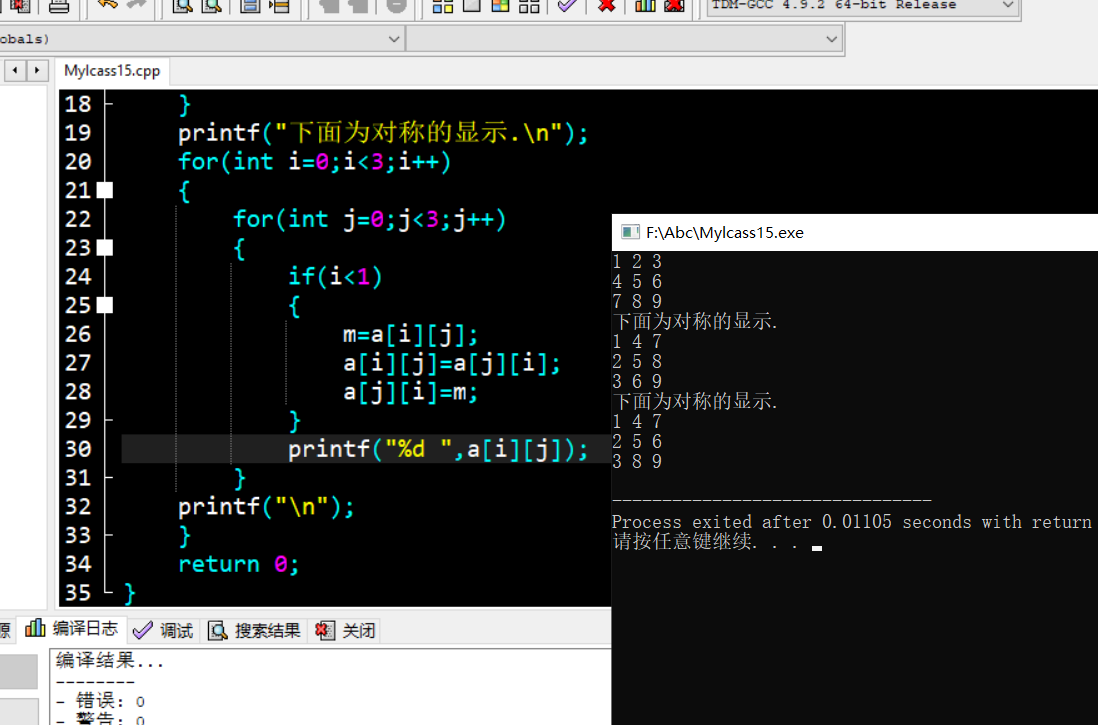1098x725 pixels.
Task: Collapse the code fold at line 25
Action: tap(105, 305)
